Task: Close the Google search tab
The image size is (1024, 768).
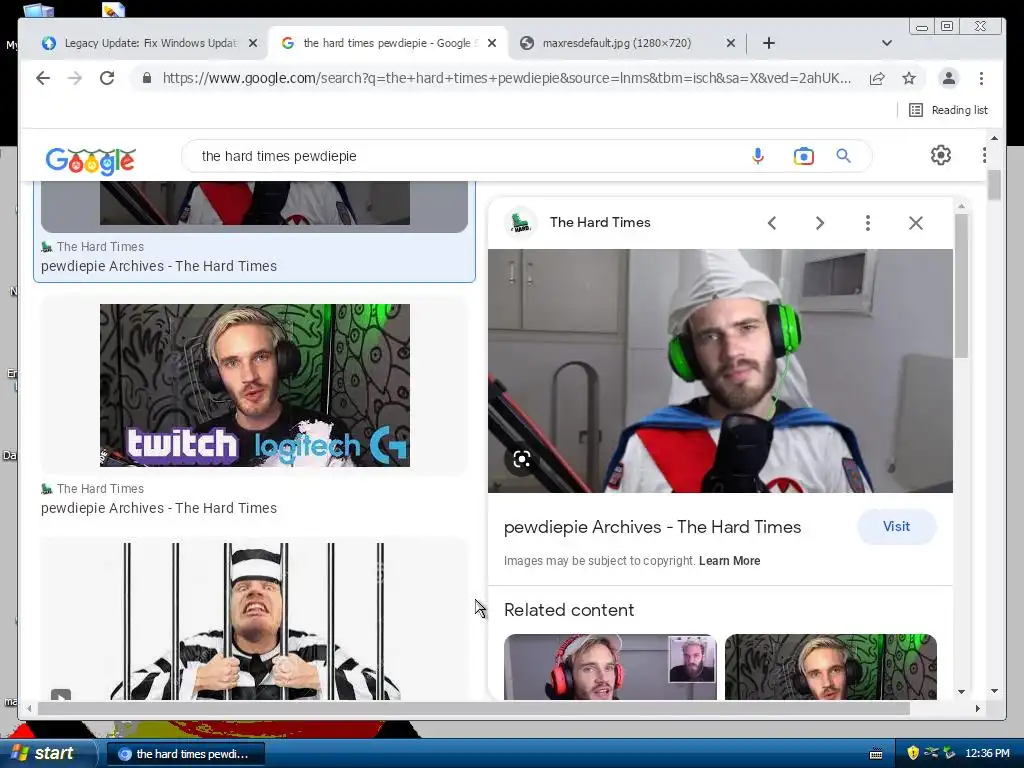Action: [x=492, y=43]
